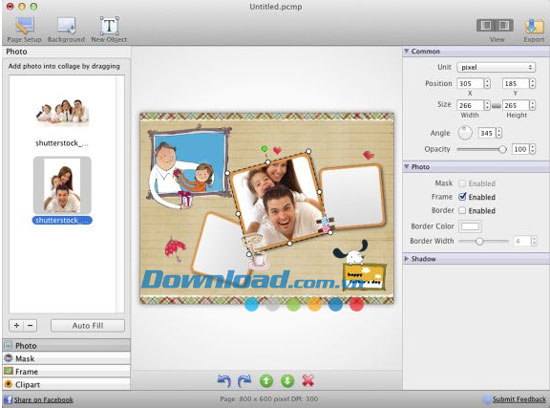Screen dimensions: 550x408
Task: Expand the Shadow section
Action: coord(406,259)
